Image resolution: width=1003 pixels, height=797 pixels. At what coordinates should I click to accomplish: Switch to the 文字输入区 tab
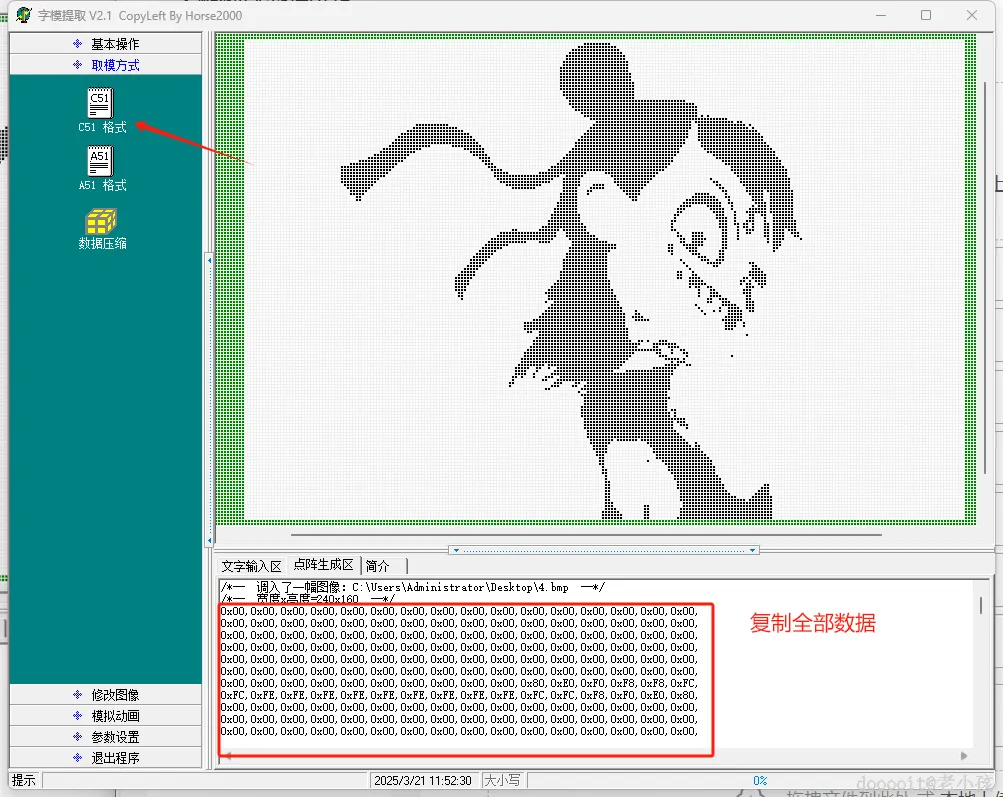251,566
